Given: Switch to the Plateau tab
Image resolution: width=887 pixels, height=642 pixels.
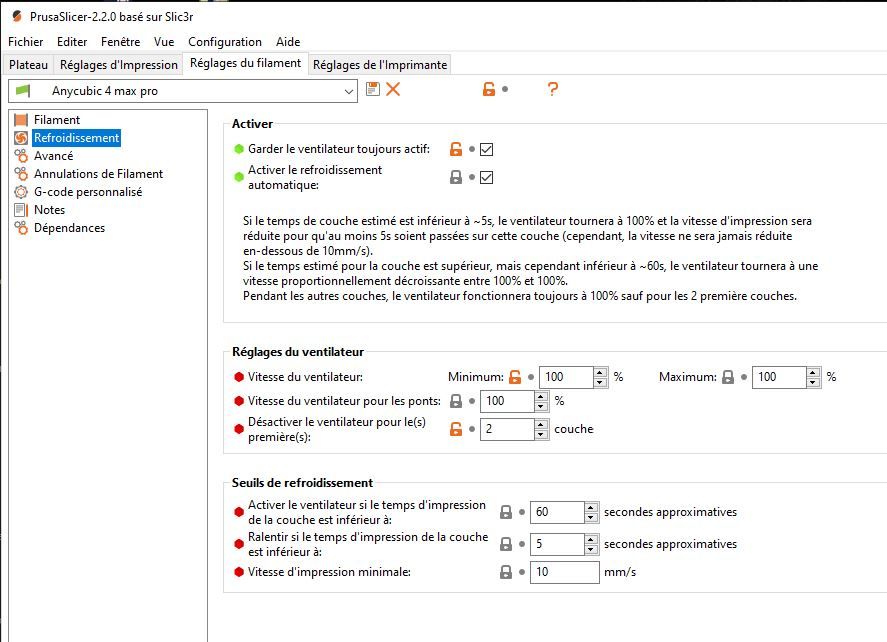Looking at the screenshot, I should (28, 65).
